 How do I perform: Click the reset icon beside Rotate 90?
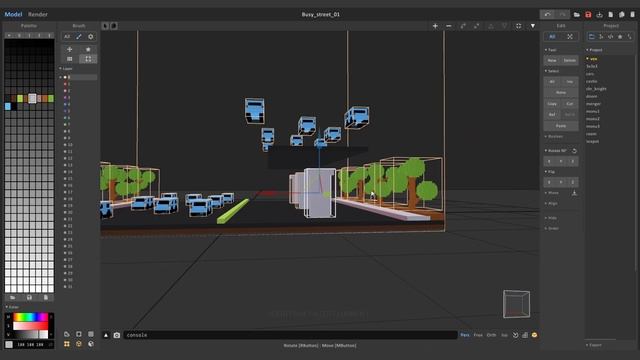click(x=574, y=151)
